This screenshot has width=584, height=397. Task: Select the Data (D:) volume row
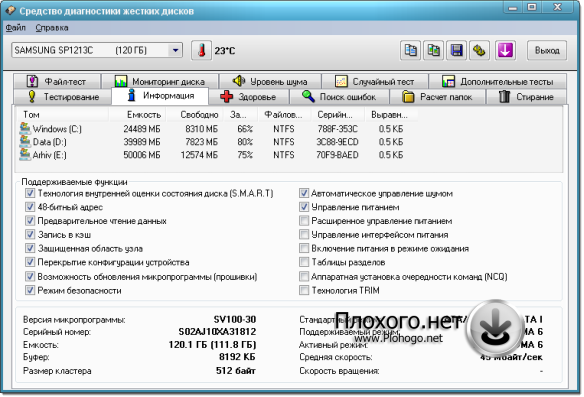click(212, 142)
